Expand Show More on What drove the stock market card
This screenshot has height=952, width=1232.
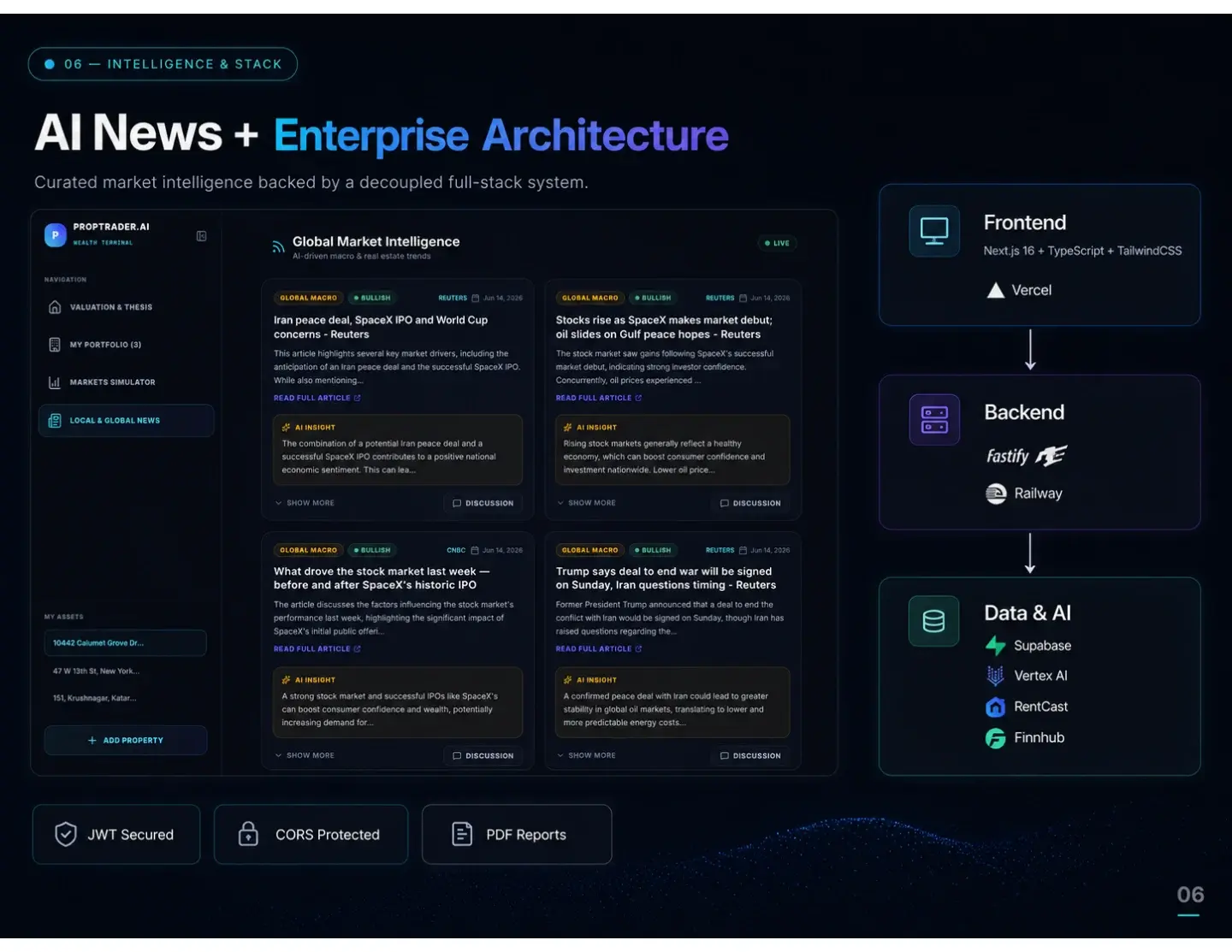coord(305,755)
